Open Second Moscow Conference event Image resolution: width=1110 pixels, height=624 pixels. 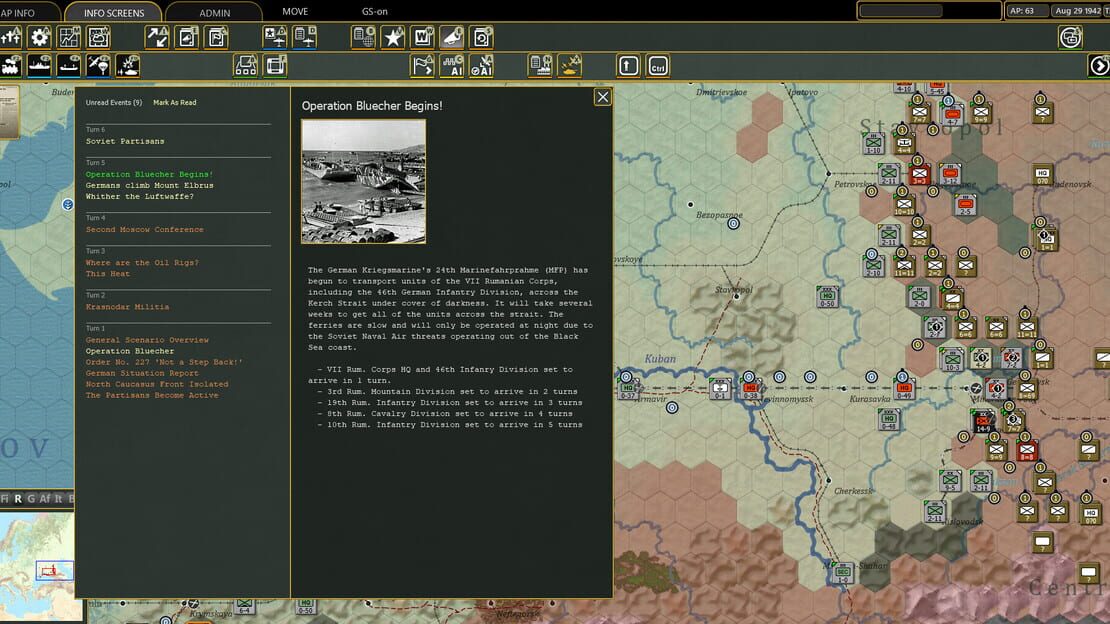point(144,229)
